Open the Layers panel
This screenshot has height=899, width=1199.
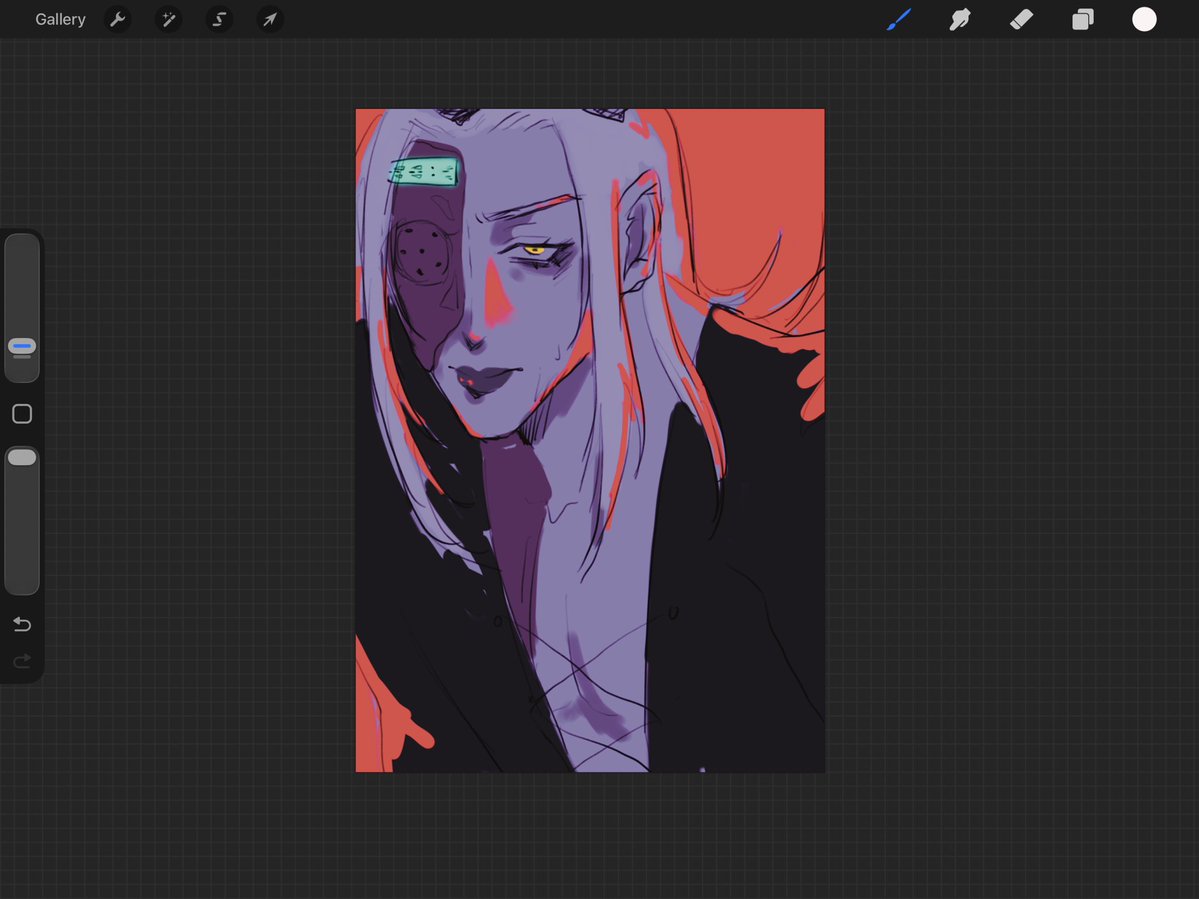(1083, 19)
